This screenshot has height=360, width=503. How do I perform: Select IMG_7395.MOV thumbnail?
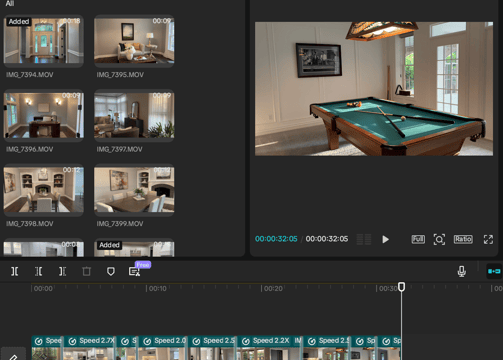(x=134, y=41)
